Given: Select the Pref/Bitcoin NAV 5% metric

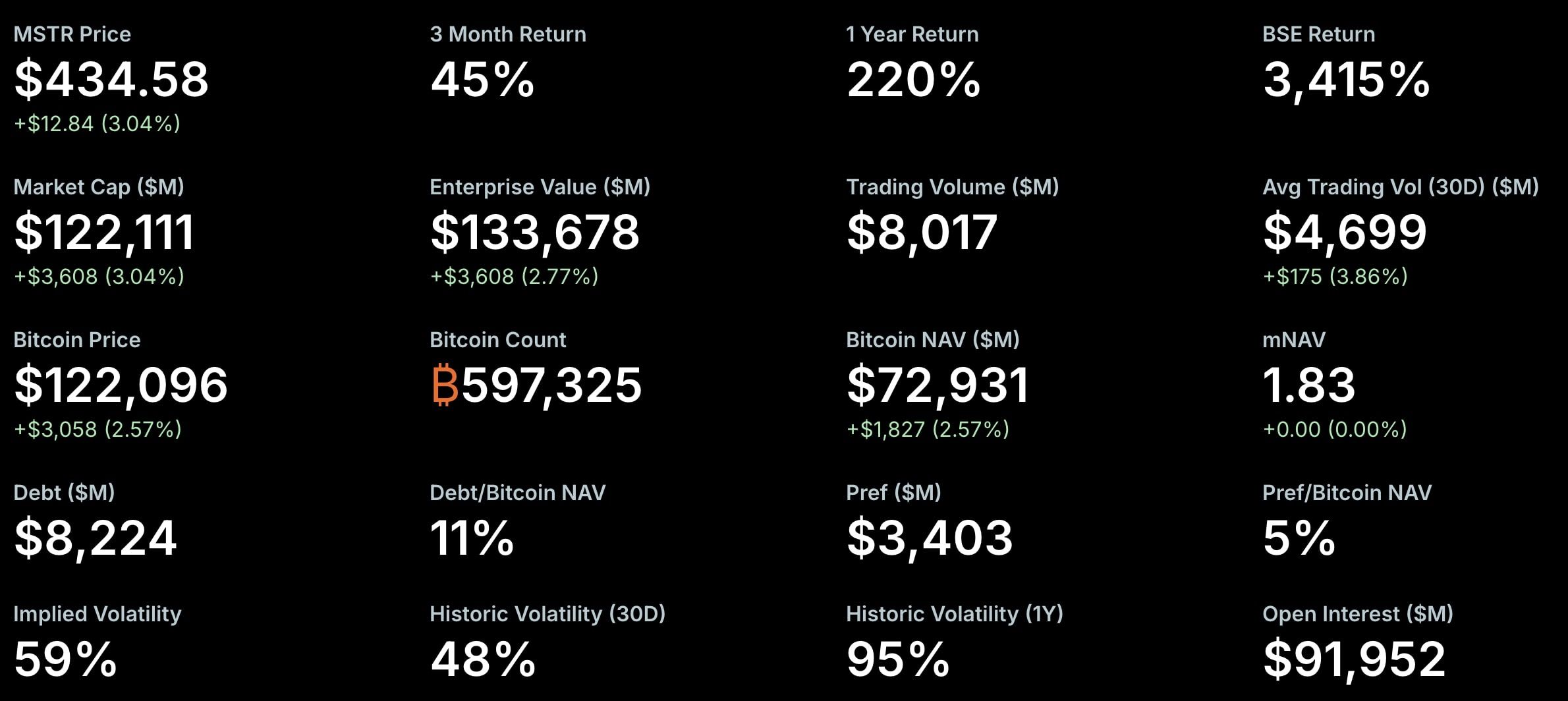Looking at the screenshot, I should 1299,538.
